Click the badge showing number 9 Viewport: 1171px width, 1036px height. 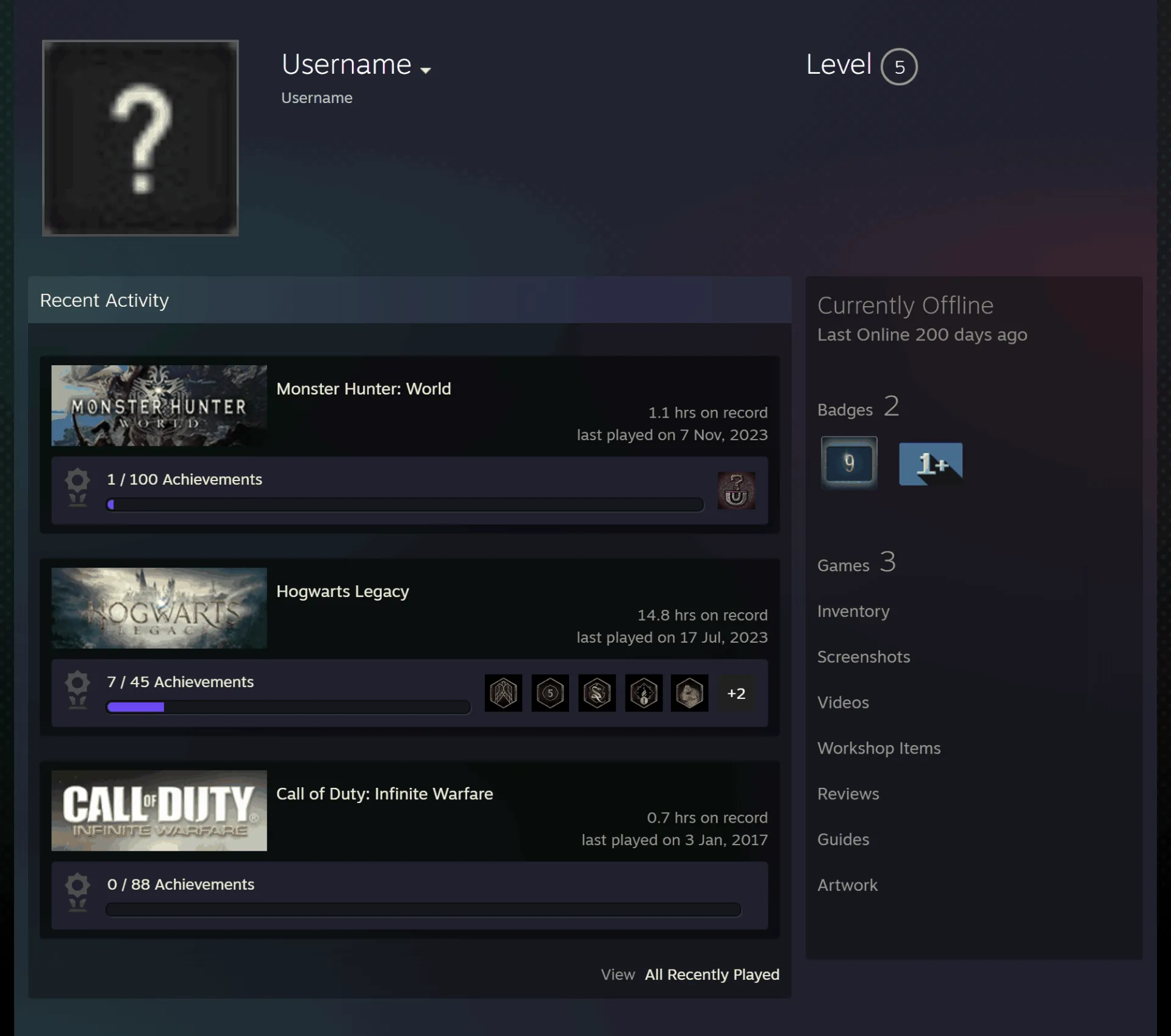(x=849, y=463)
